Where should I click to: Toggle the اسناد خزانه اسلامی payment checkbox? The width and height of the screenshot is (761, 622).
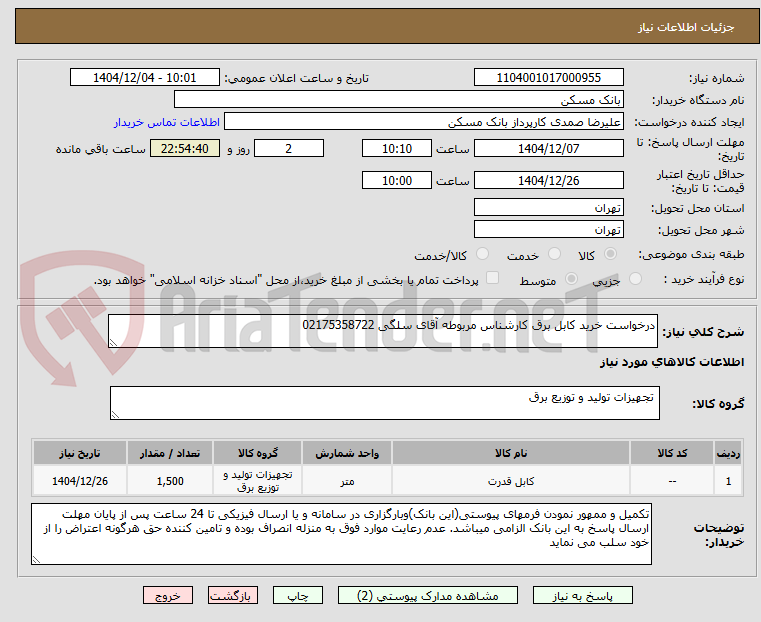(x=492, y=278)
